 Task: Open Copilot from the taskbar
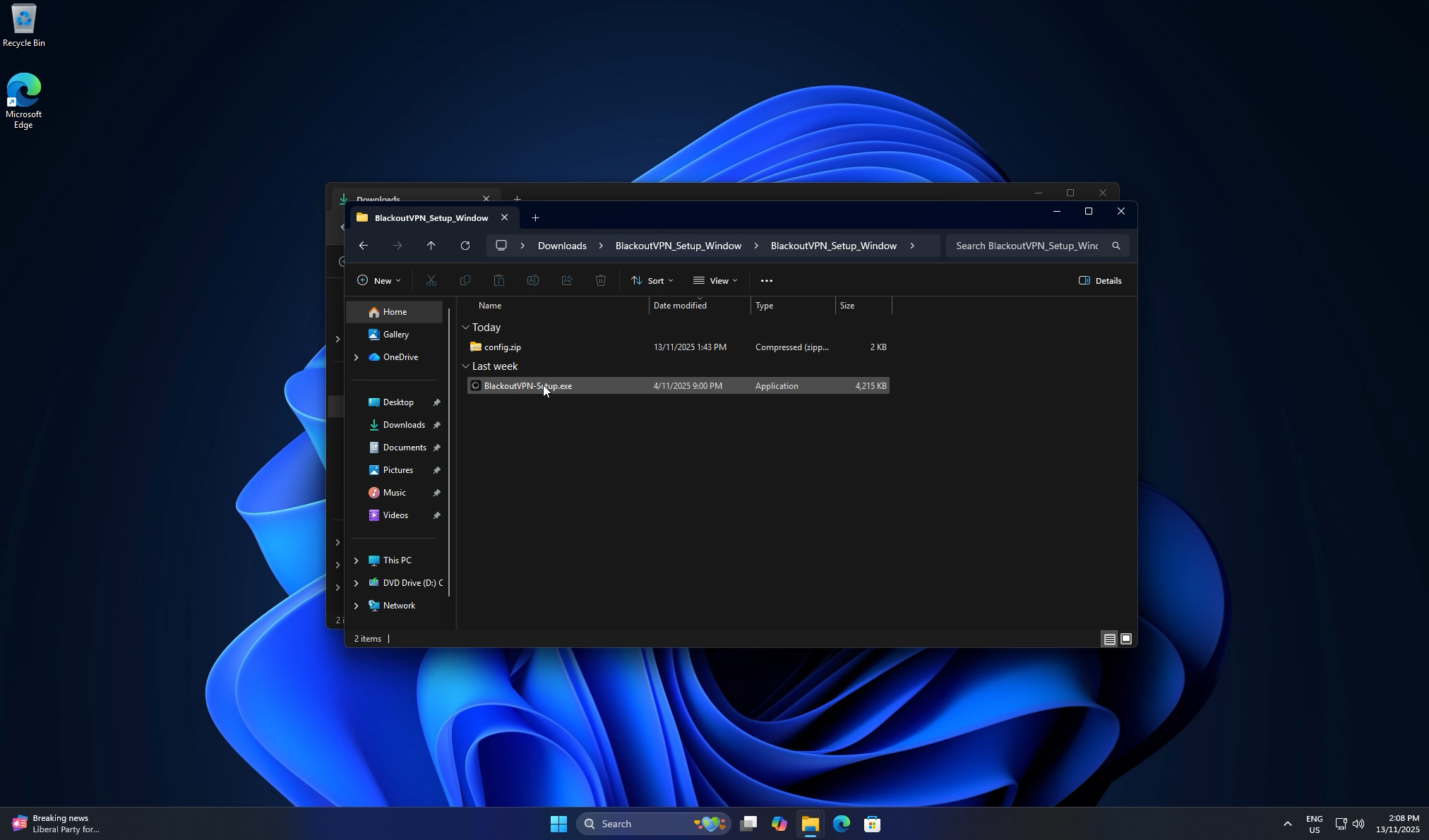tap(779, 823)
